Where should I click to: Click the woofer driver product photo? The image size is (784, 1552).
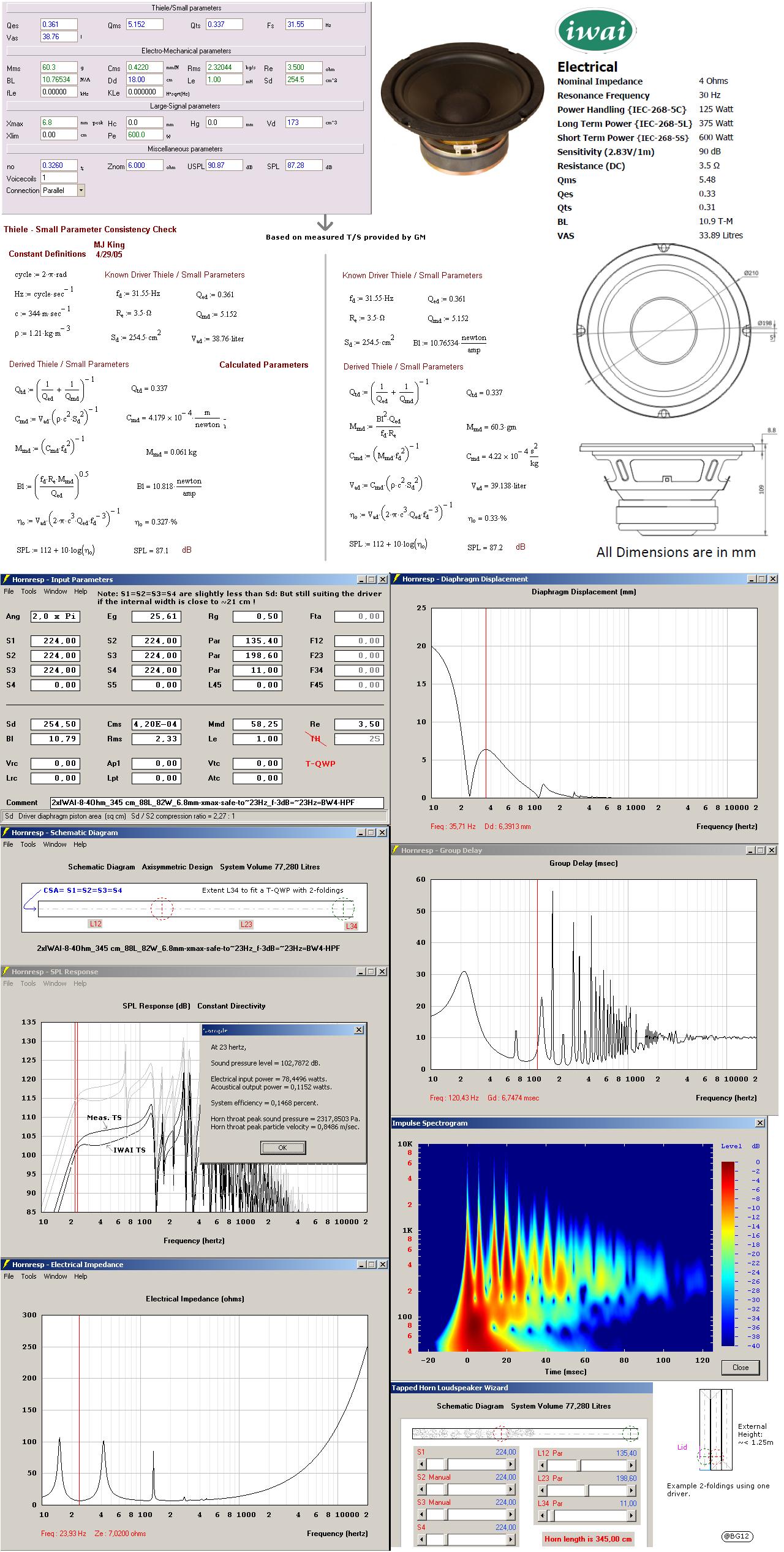pyautogui.click(x=462, y=109)
